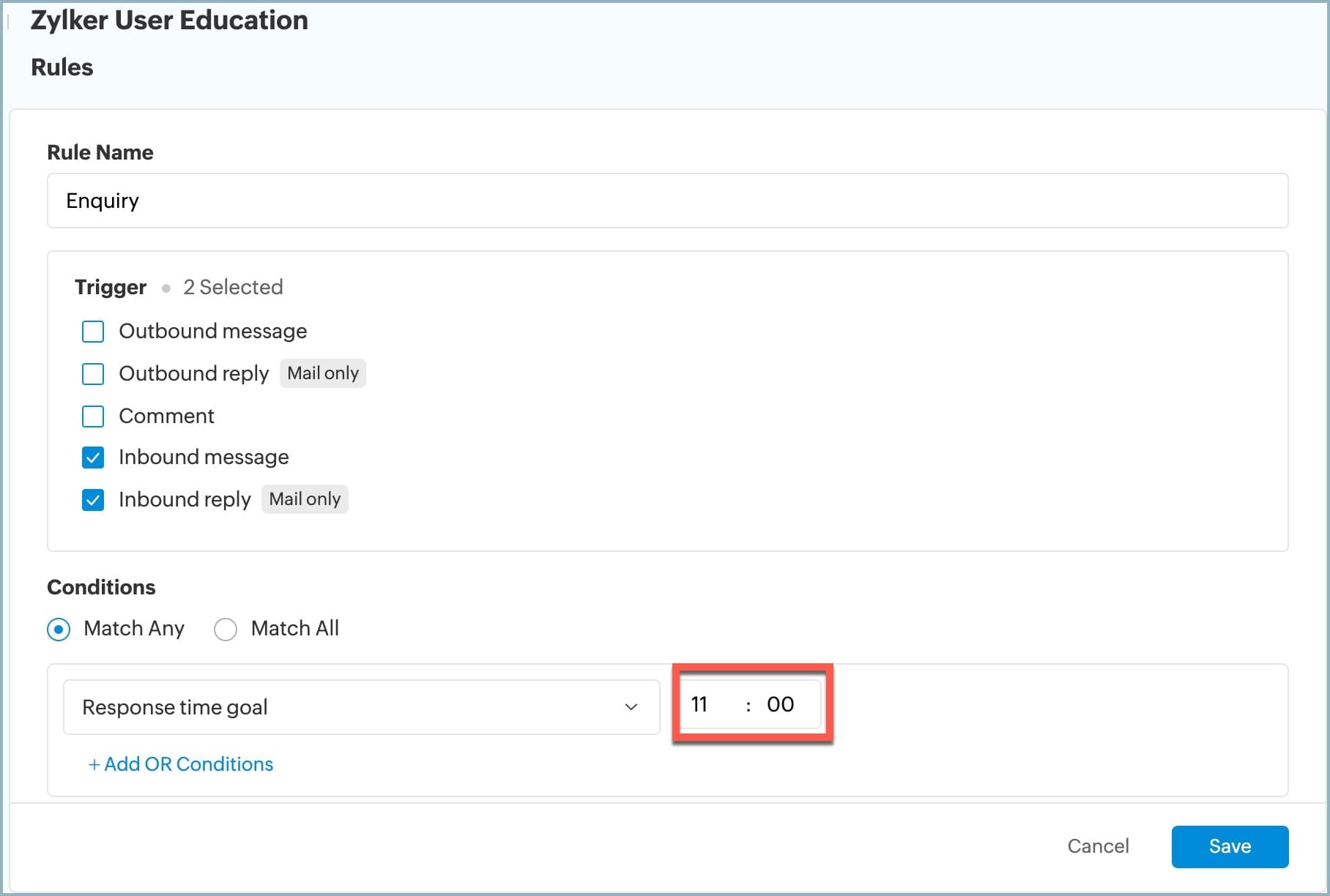Viewport: 1330px width, 896px height.
Task: Click the minutes field showing 00
Action: click(781, 705)
